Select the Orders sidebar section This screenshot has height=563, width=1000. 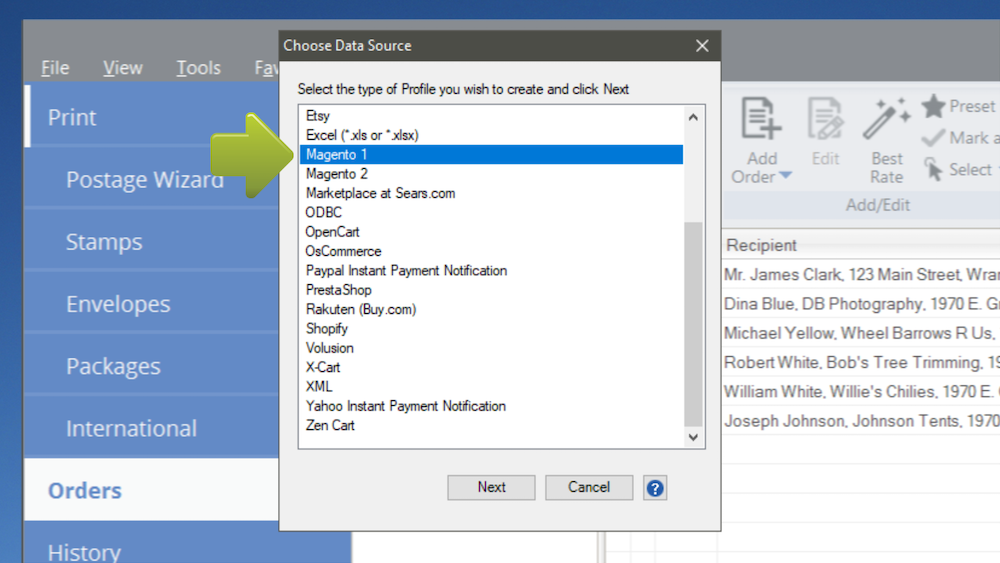pos(152,490)
